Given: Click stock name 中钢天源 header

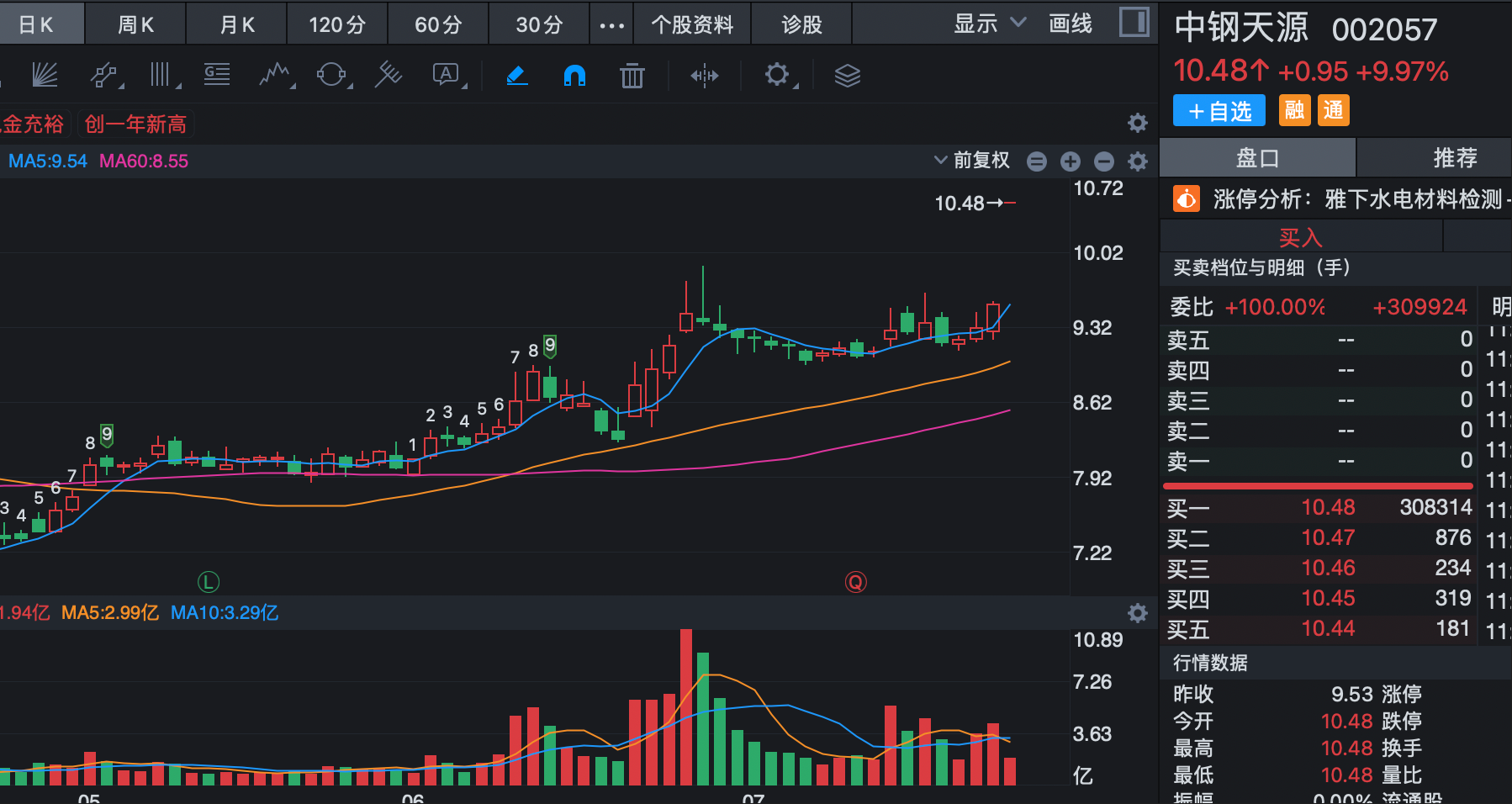Looking at the screenshot, I should 1241,28.
